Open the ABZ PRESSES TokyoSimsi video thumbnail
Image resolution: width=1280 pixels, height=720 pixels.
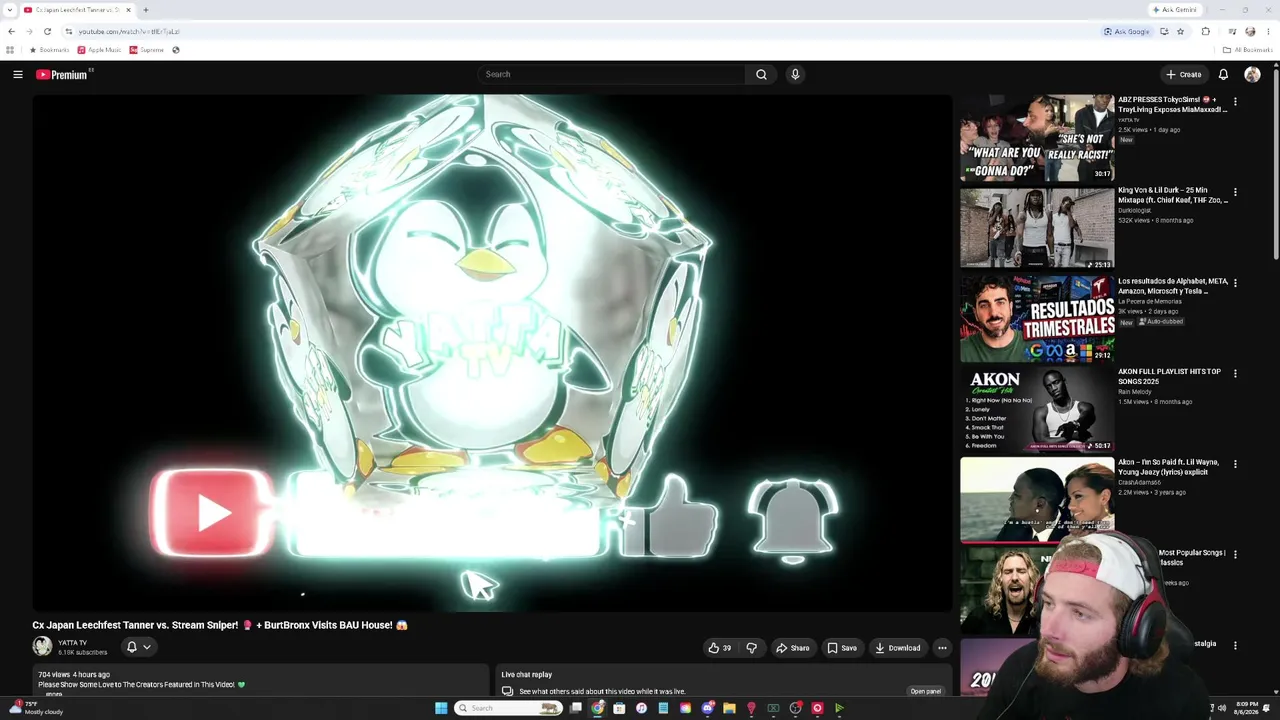click(1037, 138)
